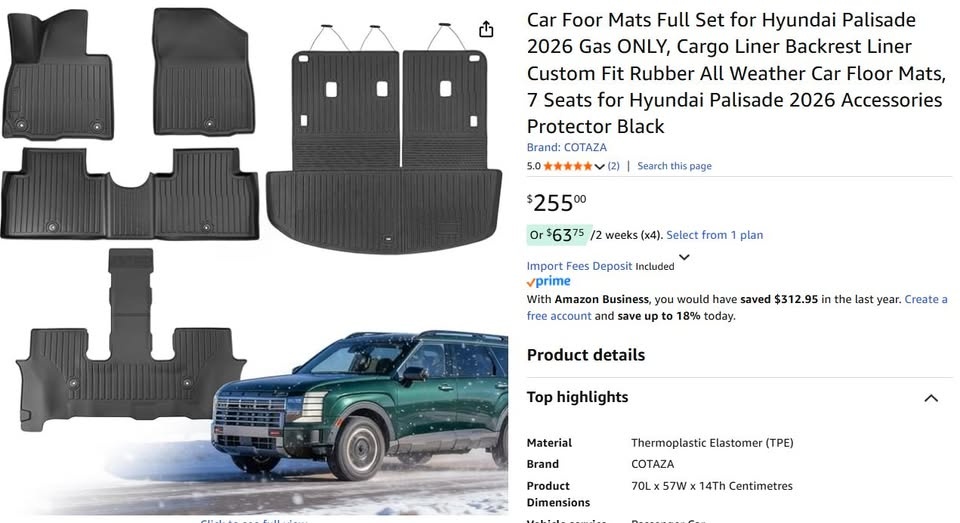Click the five-star rating icons
Viewport: 960px width, 523px height.
pos(568,166)
